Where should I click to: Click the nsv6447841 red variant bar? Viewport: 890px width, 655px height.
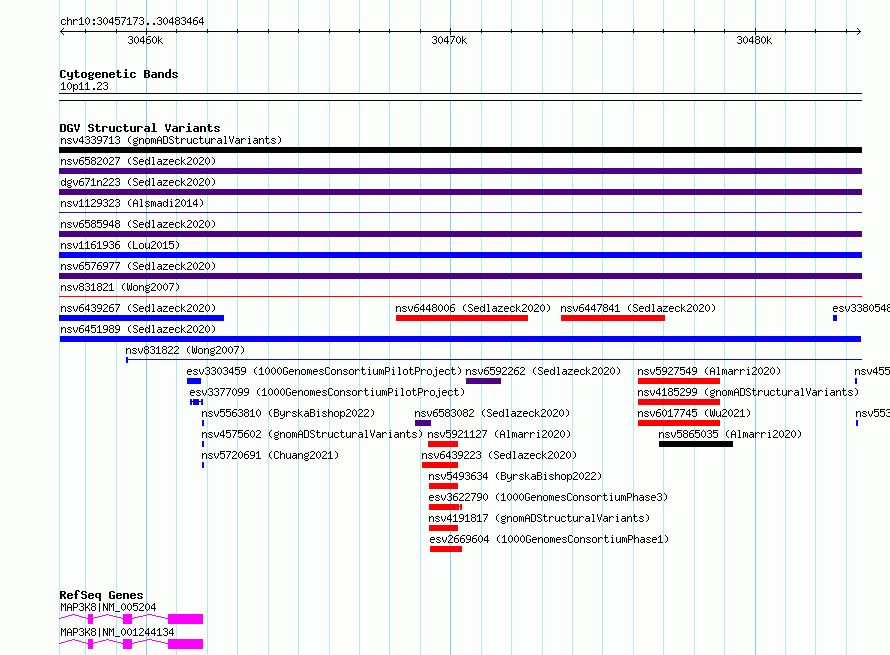[613, 318]
